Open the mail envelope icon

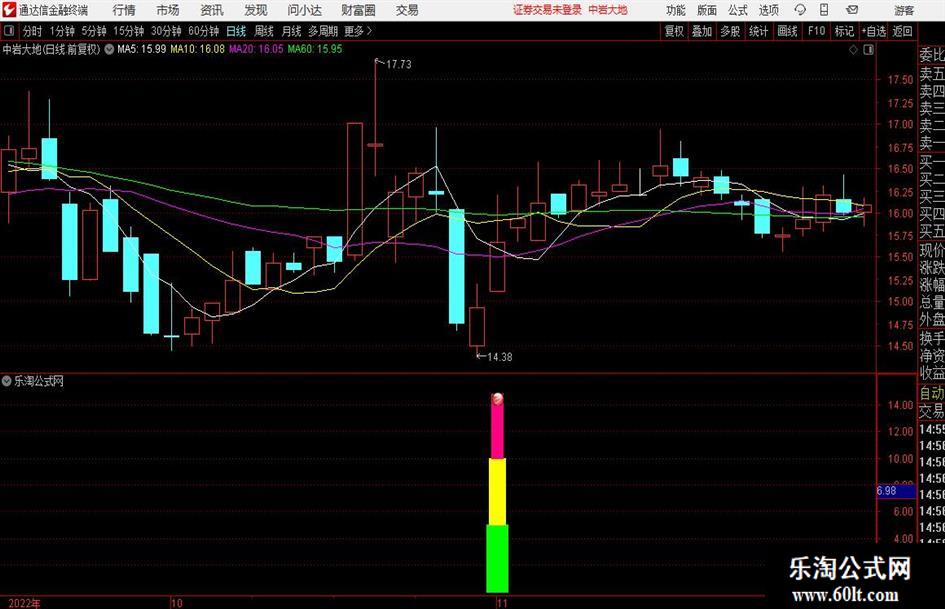click(x=852, y=10)
